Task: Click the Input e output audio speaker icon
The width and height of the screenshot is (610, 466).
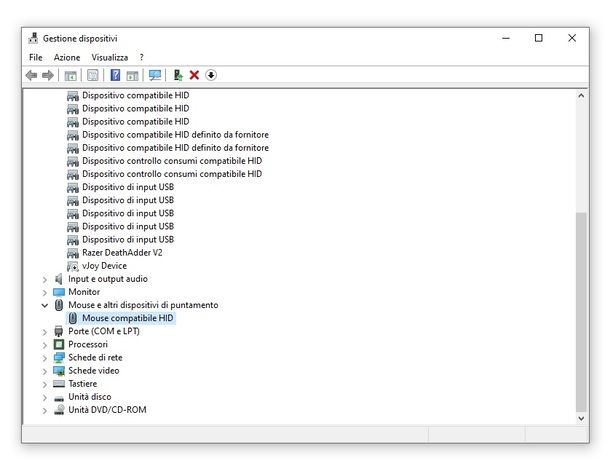Action: pos(59,279)
